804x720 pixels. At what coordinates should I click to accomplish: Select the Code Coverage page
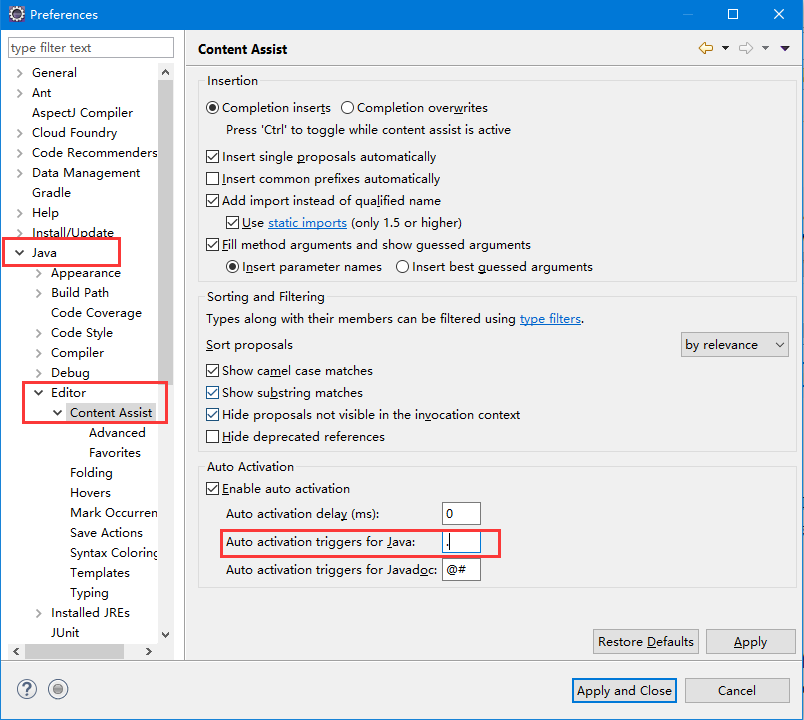click(x=96, y=313)
